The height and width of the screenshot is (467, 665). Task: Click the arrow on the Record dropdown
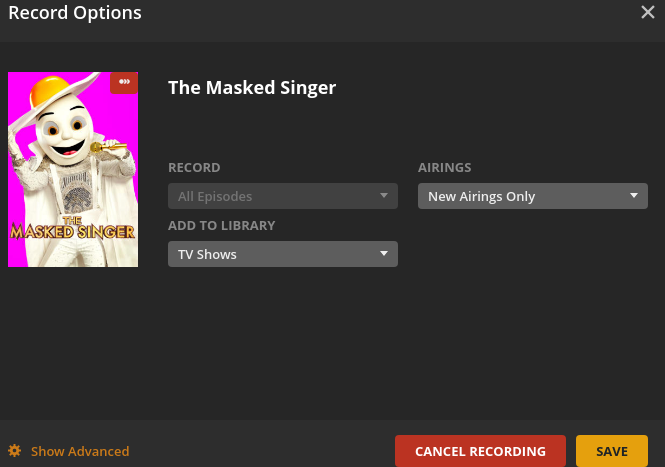383,196
